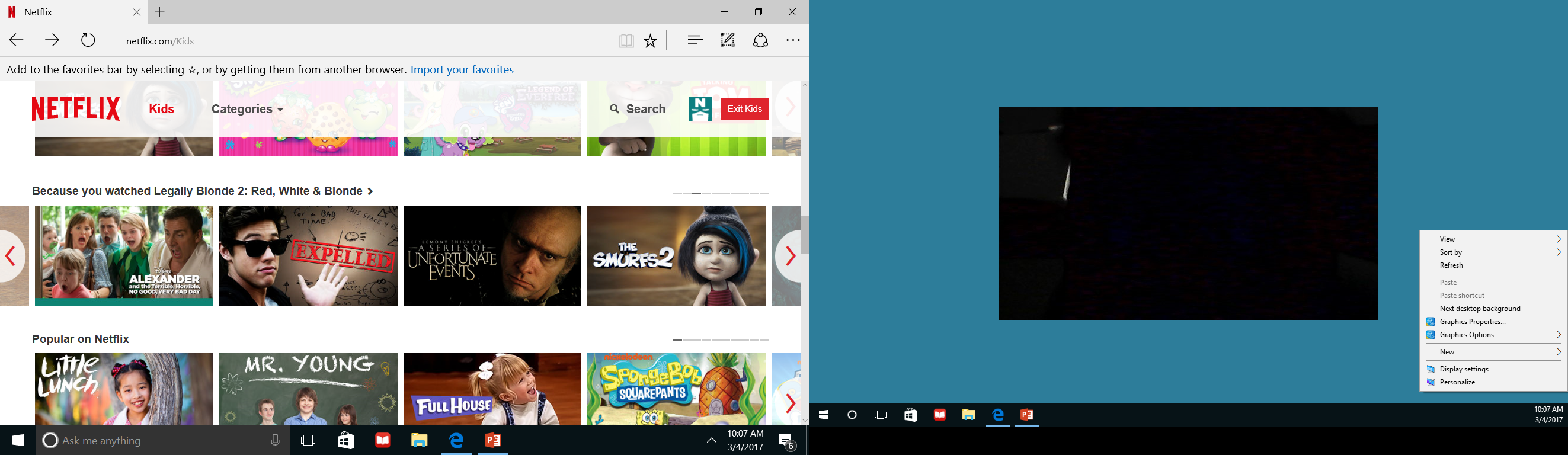Open Reading view book icon in Edge
The height and width of the screenshot is (455, 1568).
(626, 41)
